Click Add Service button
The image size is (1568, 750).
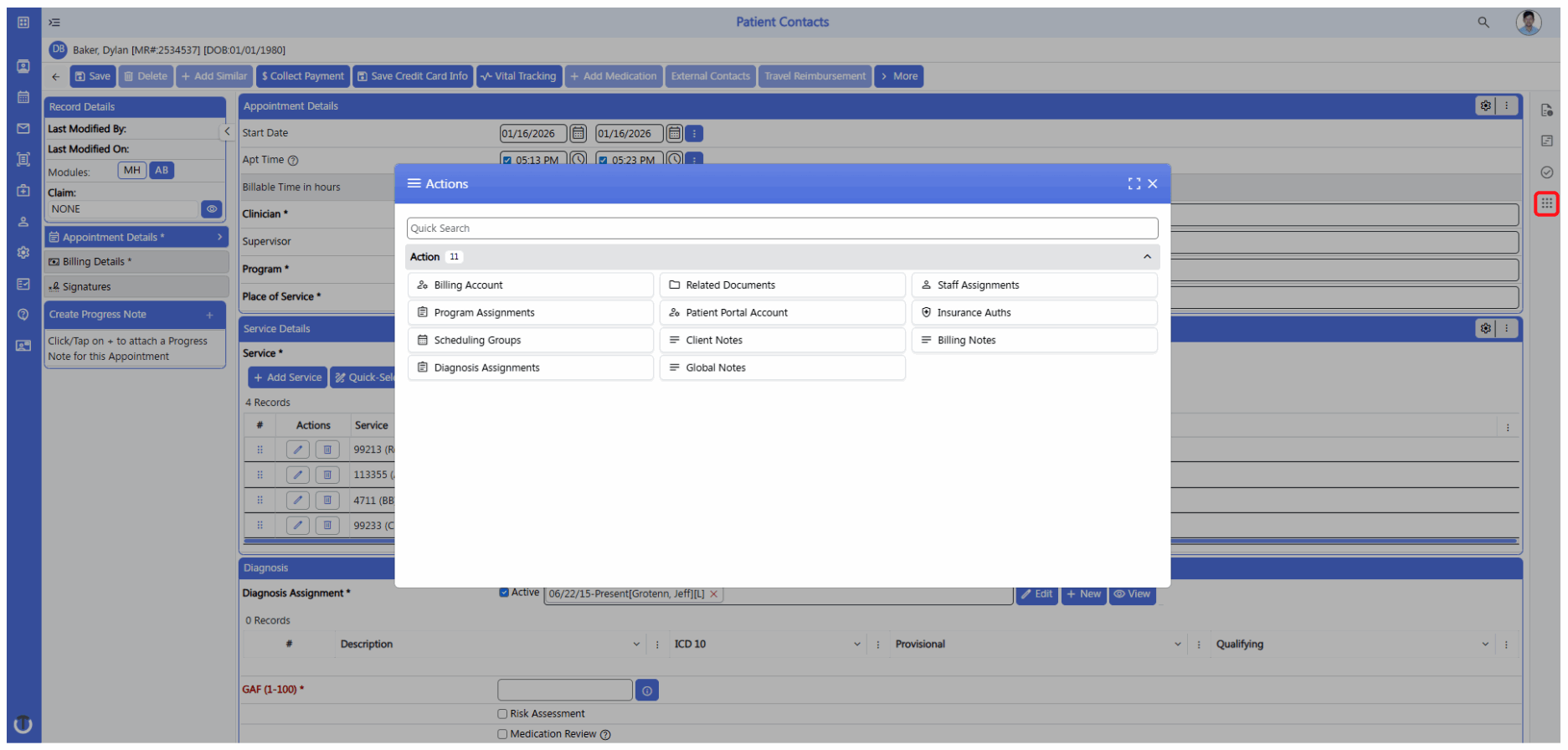pos(288,378)
